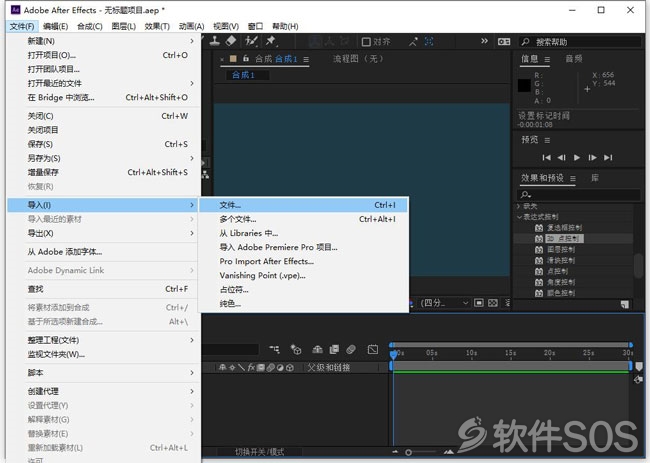The image size is (650, 463).
Task: Jump to first frame in preview
Action: point(546,158)
